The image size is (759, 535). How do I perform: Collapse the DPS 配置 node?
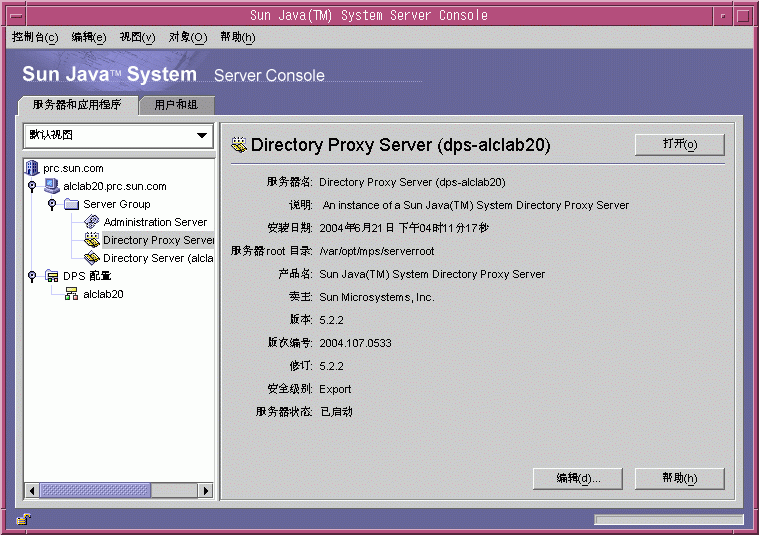(x=32, y=276)
